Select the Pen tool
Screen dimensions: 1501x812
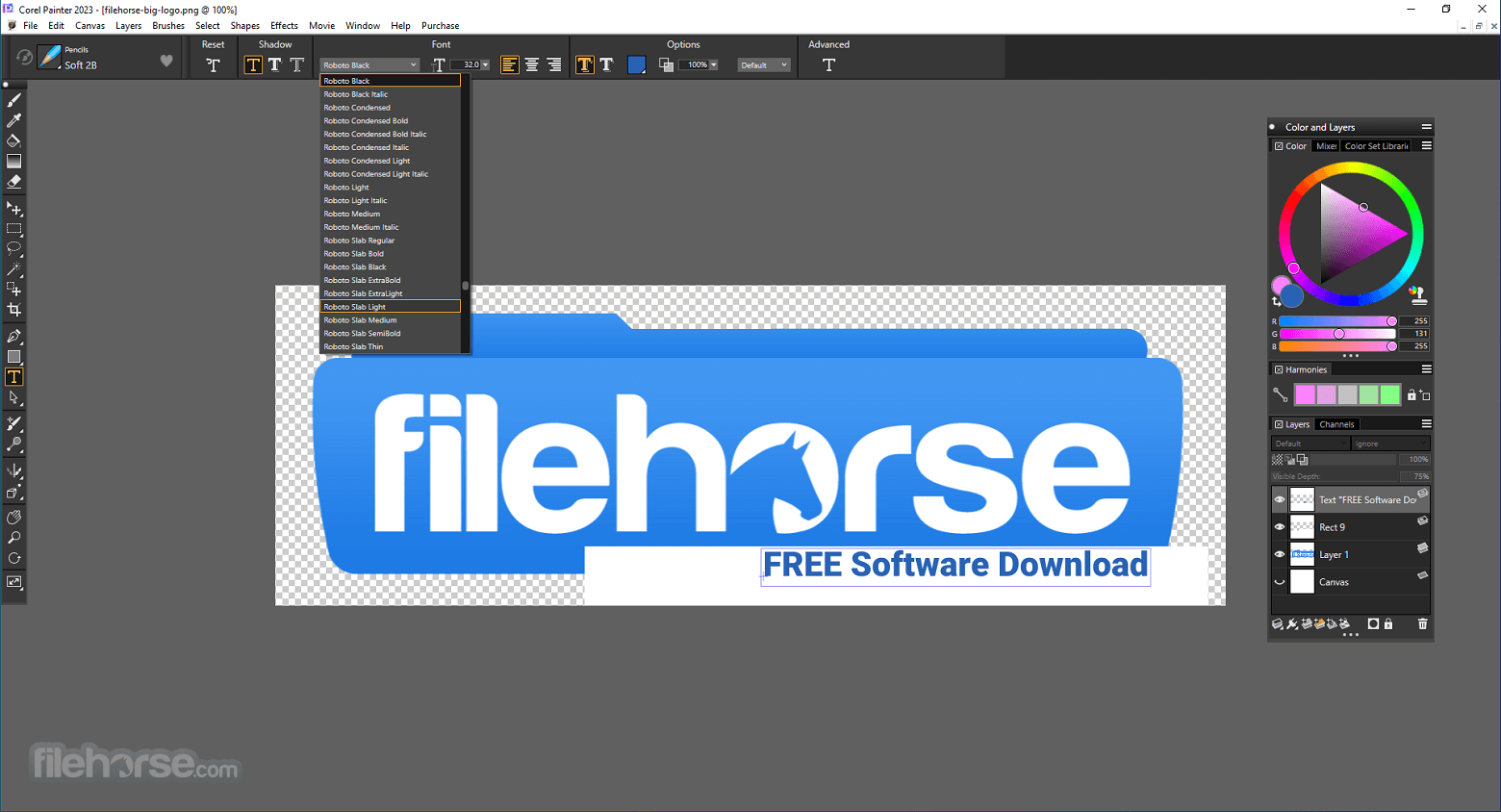click(x=14, y=337)
